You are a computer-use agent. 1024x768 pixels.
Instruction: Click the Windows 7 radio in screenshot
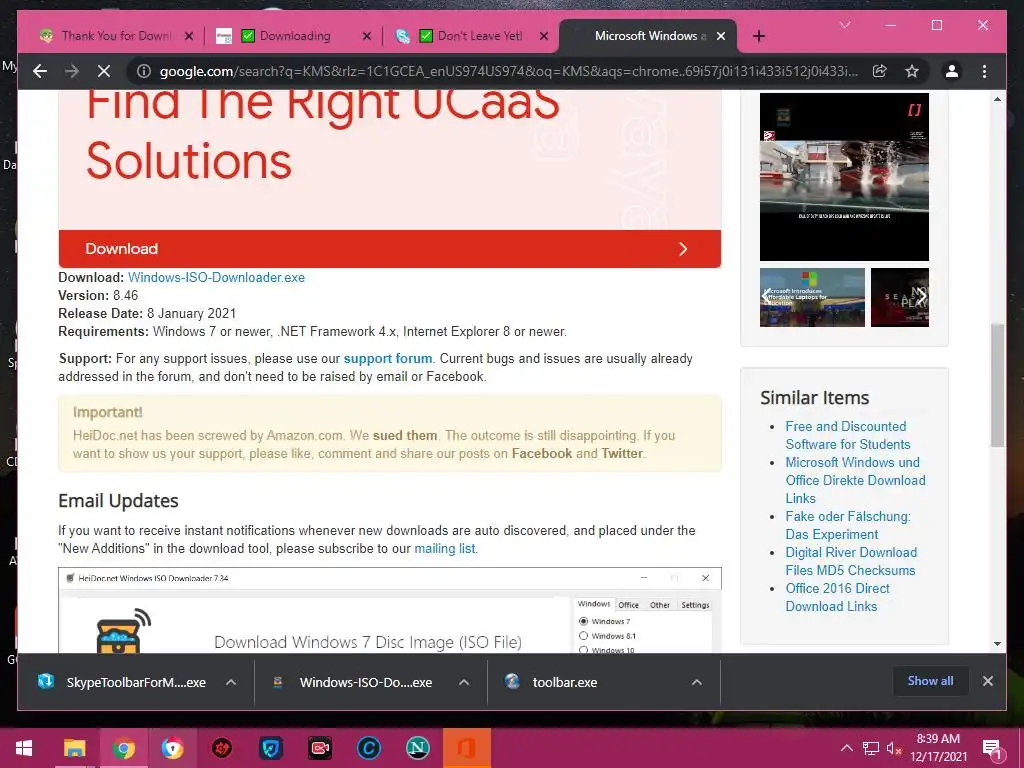[x=584, y=621]
